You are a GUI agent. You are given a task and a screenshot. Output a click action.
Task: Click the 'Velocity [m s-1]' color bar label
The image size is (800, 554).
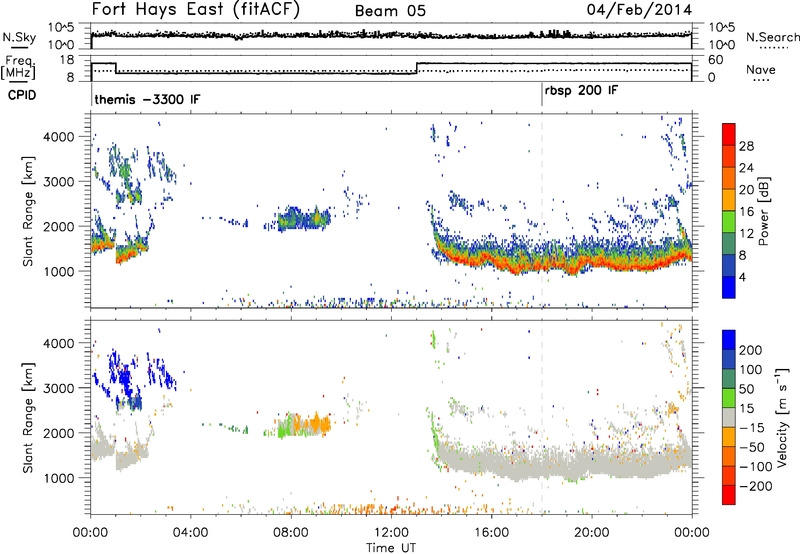tap(782, 417)
